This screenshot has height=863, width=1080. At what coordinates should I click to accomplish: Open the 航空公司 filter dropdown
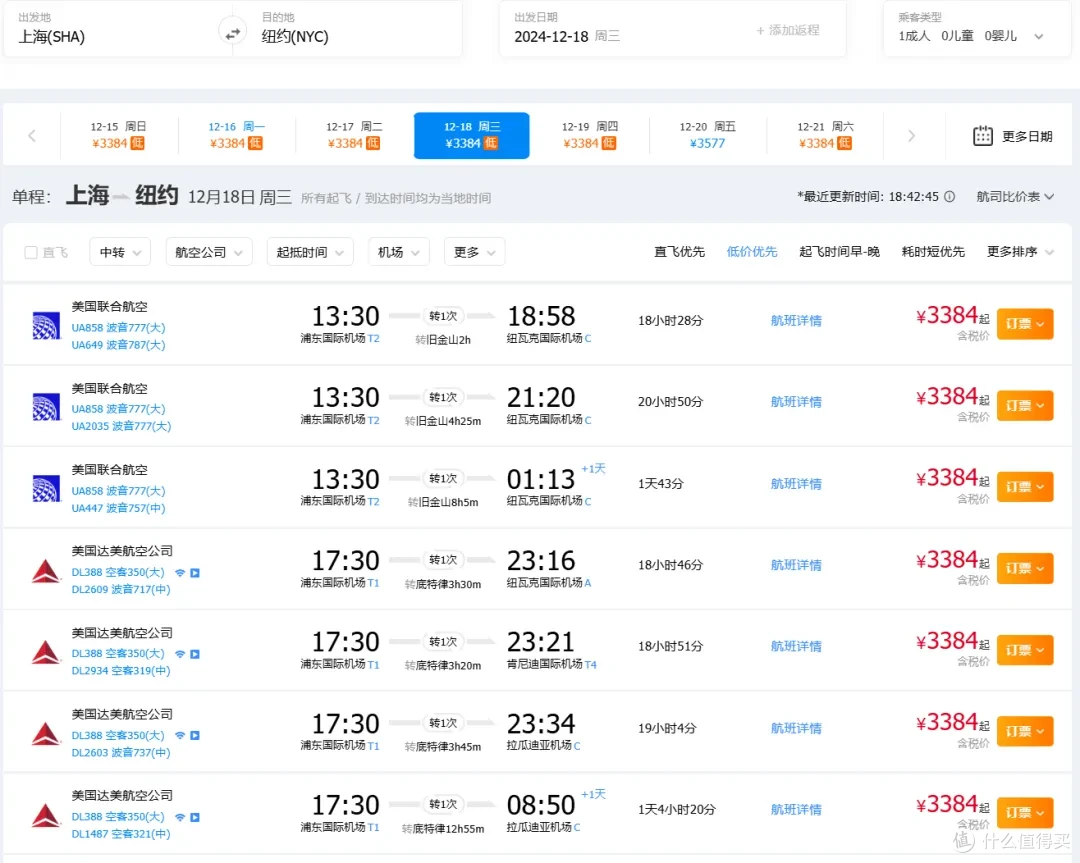208,252
